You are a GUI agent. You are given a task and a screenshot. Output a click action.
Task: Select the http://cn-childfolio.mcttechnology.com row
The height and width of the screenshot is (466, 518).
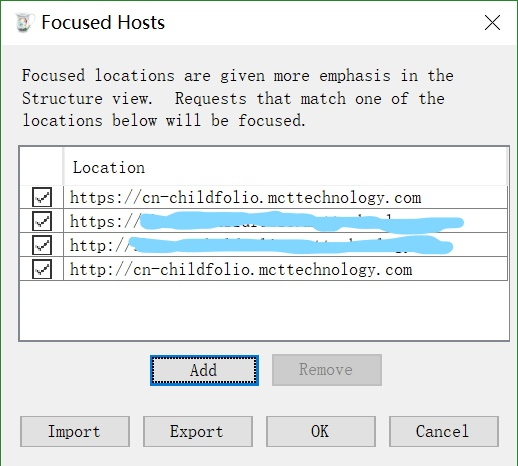pyautogui.click(x=264, y=269)
